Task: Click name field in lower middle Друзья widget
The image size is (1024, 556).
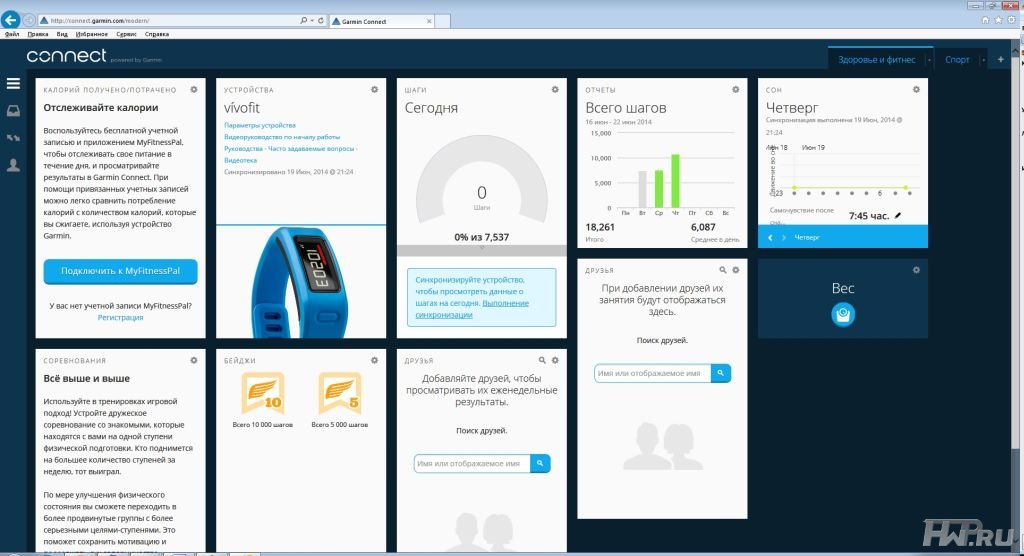Action: coord(472,463)
